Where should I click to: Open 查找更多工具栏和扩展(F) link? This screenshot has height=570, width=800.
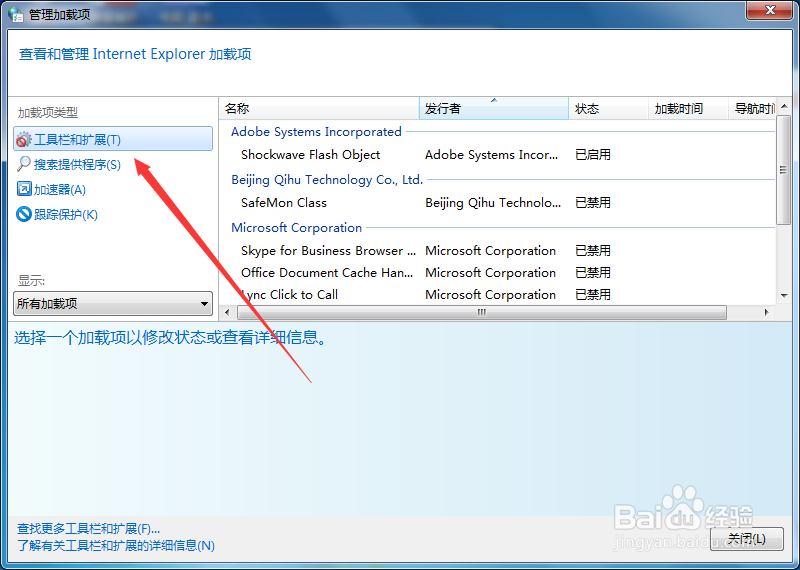pos(89,528)
